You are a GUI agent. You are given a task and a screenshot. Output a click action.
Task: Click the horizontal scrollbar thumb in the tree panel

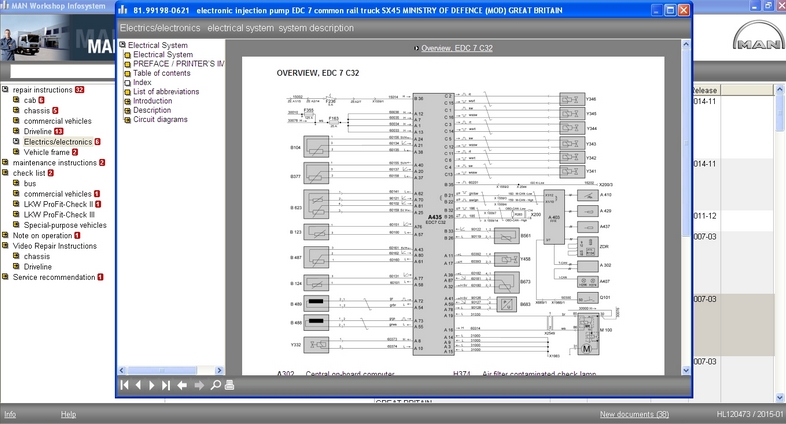(162, 370)
